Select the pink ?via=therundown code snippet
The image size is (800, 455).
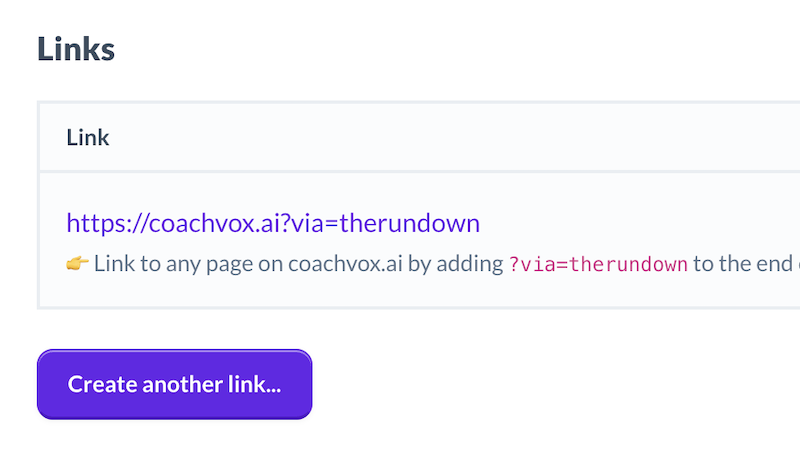click(598, 264)
